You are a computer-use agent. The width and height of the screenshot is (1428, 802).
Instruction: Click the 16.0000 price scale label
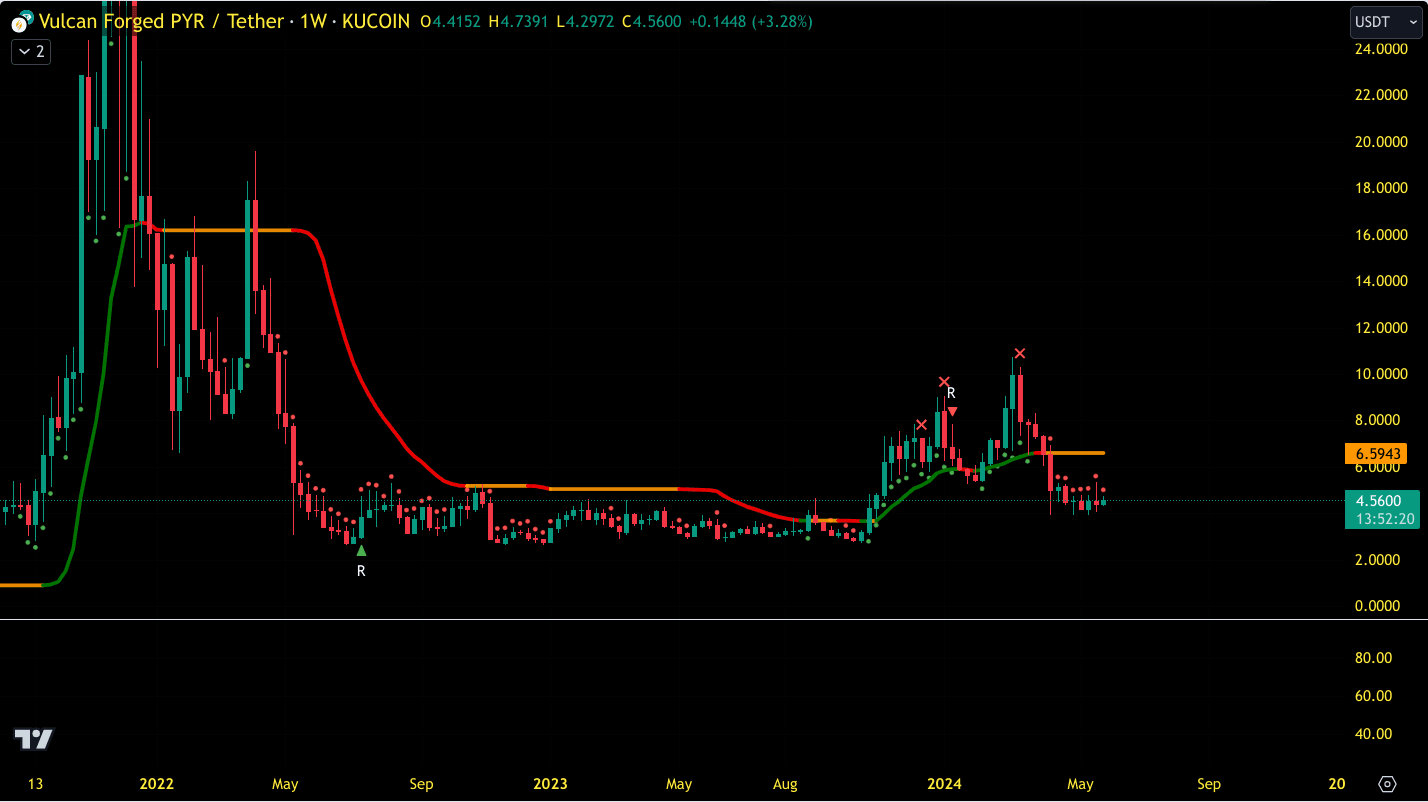click(1381, 235)
